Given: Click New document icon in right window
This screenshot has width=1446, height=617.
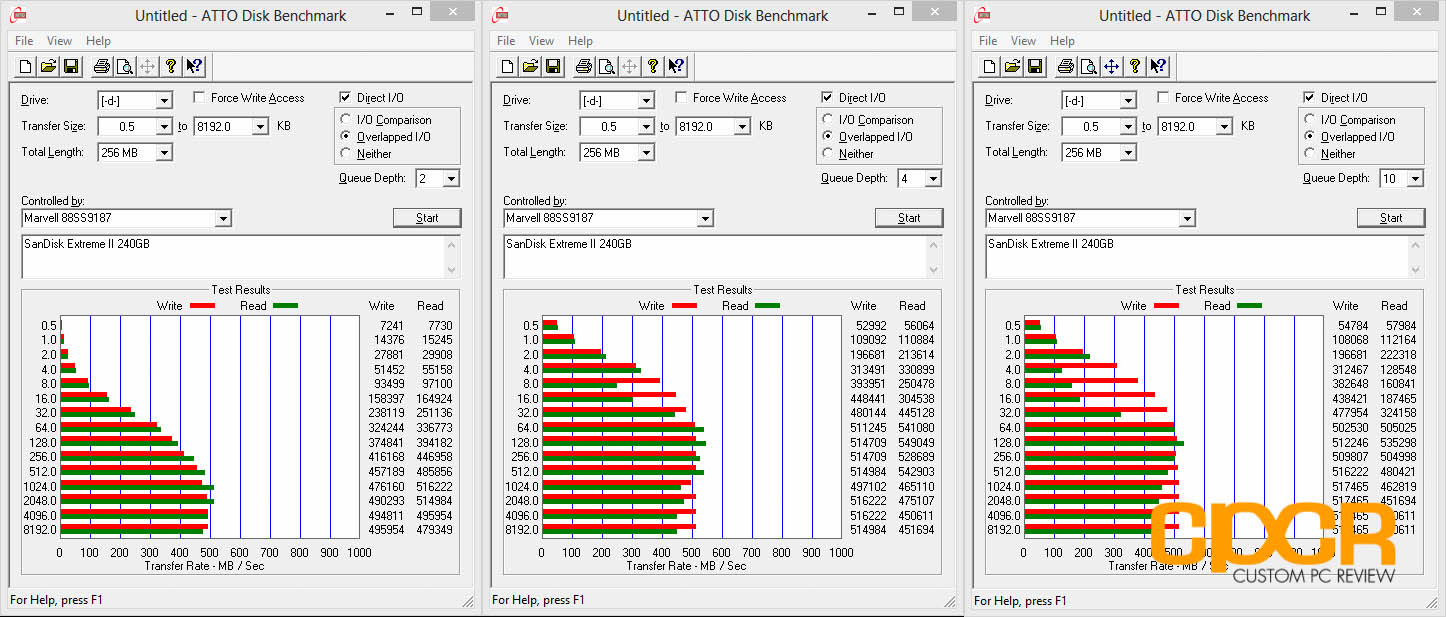Looking at the screenshot, I should [989, 66].
